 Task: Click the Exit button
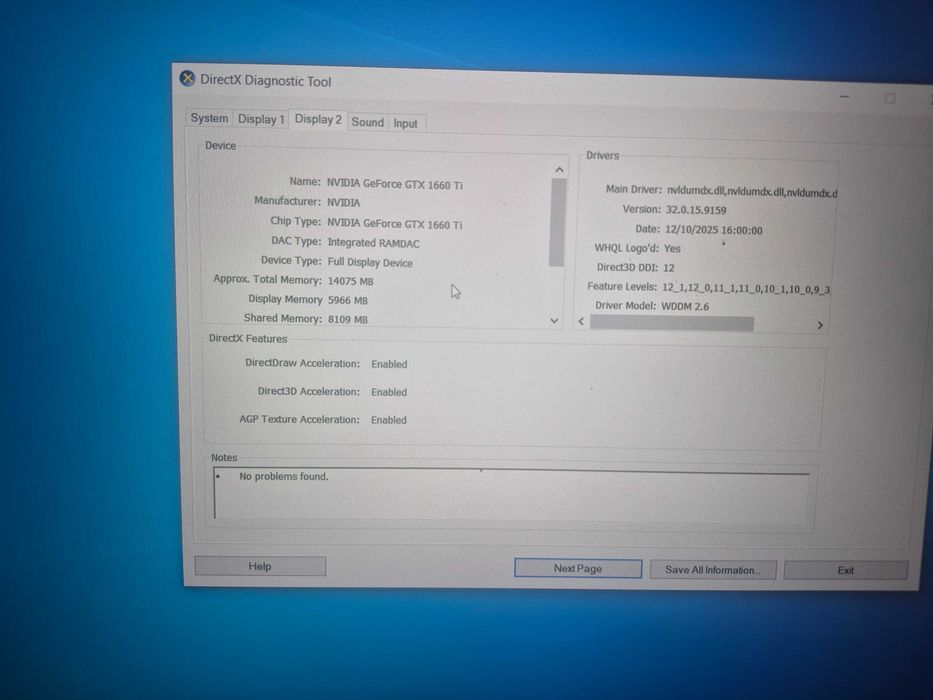click(846, 570)
